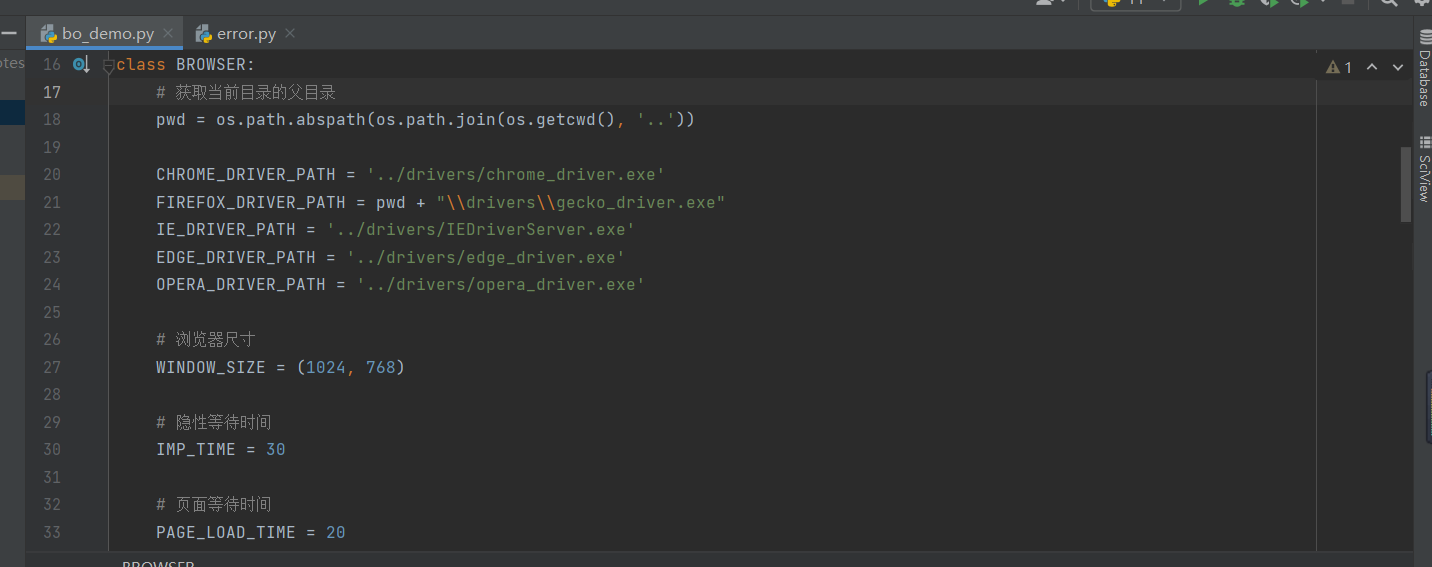
Task: Click the comment '# 浏览器尺寸'
Action: tap(206, 340)
